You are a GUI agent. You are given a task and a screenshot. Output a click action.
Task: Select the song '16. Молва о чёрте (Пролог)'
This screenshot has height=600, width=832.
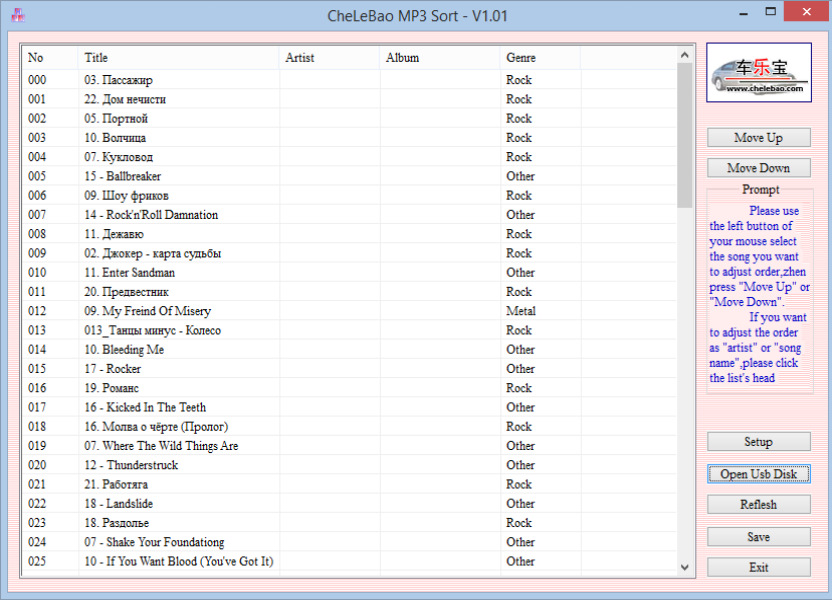[156, 427]
